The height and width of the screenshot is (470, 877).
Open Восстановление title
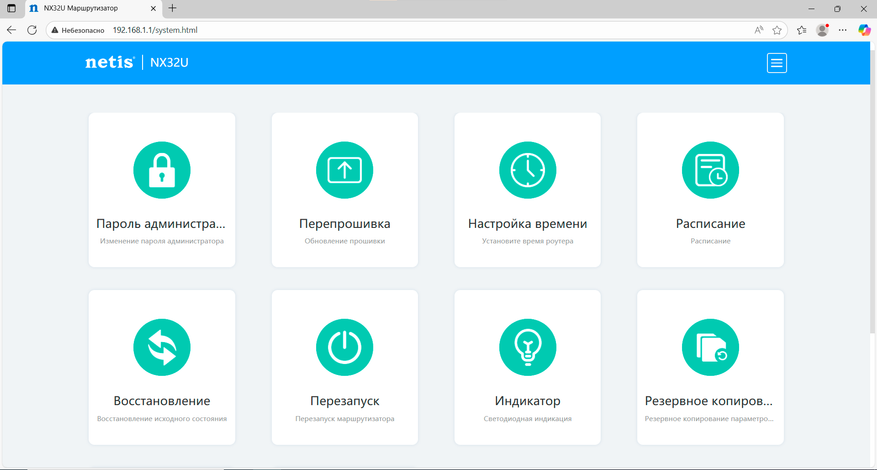pos(162,401)
